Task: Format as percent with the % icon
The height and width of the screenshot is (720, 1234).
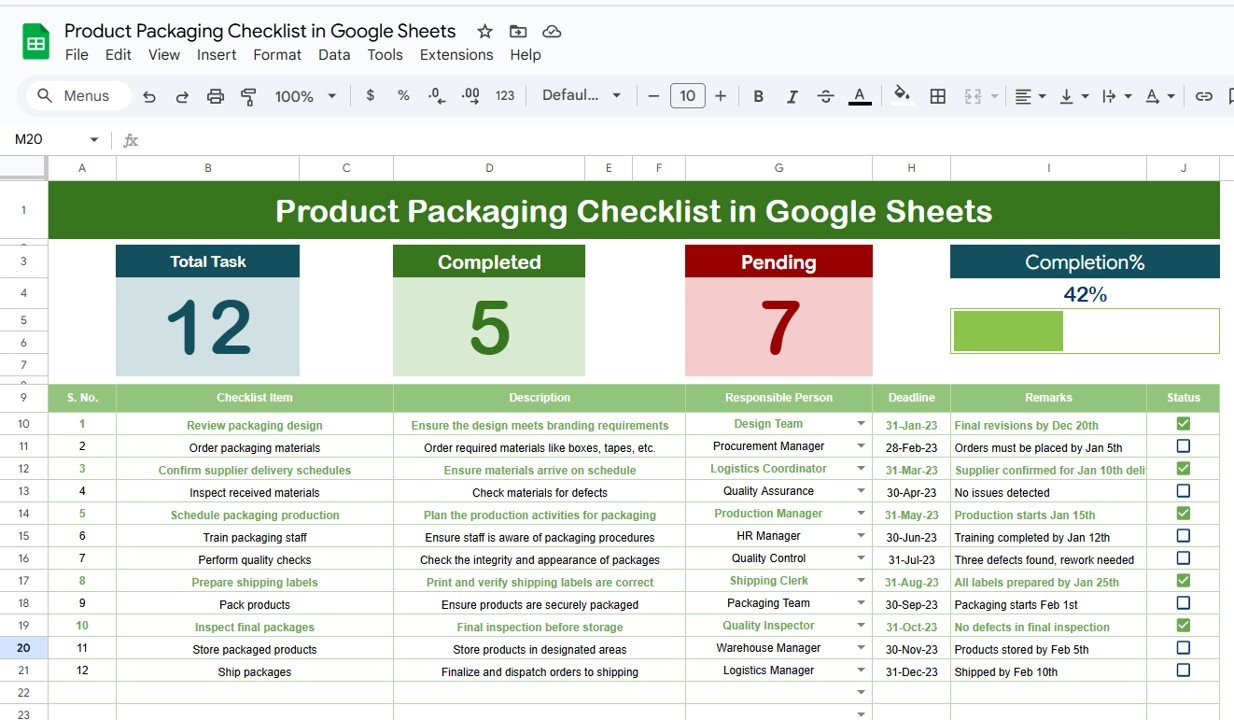Action: coord(403,95)
